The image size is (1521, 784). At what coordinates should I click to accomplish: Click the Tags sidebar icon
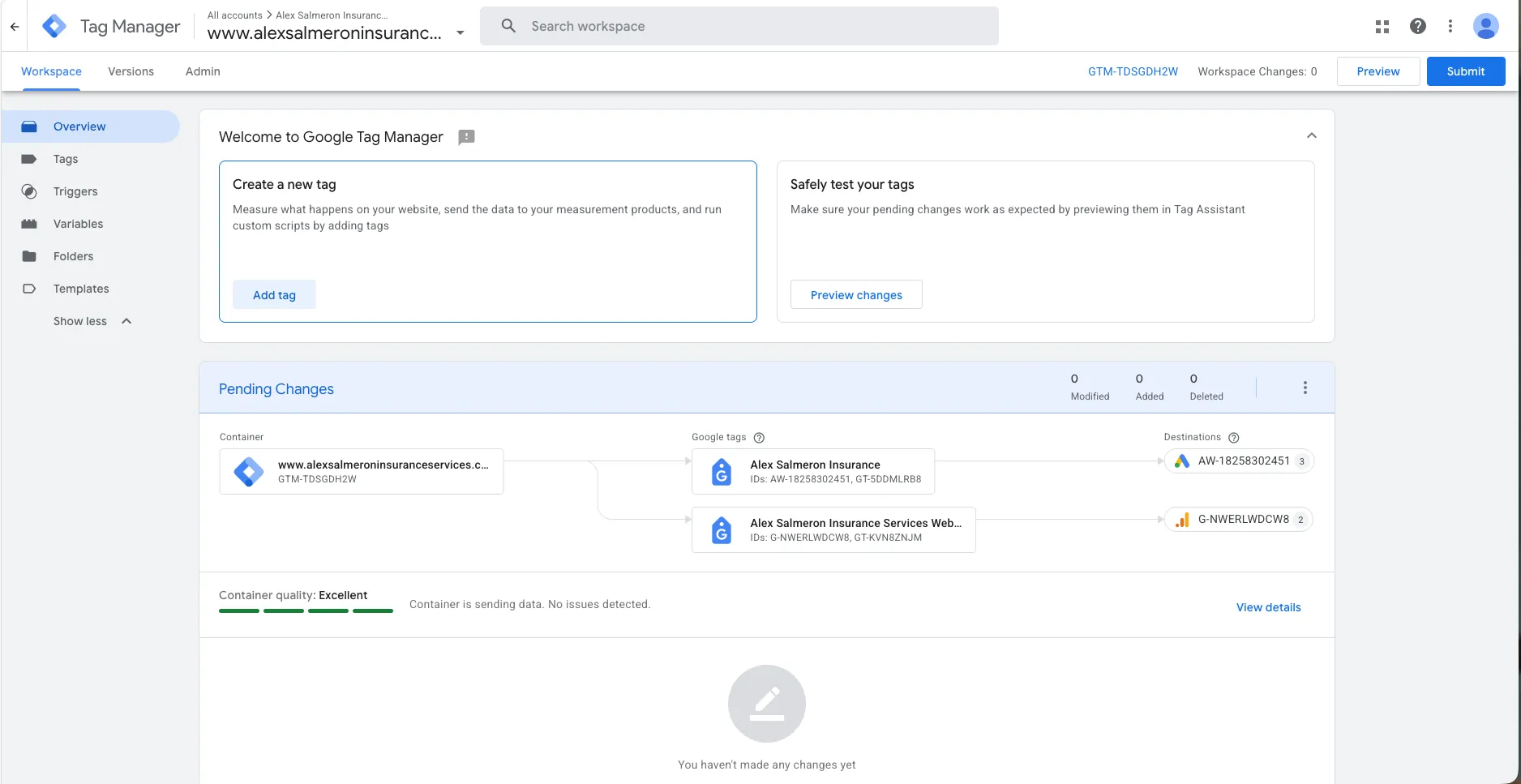[29, 159]
